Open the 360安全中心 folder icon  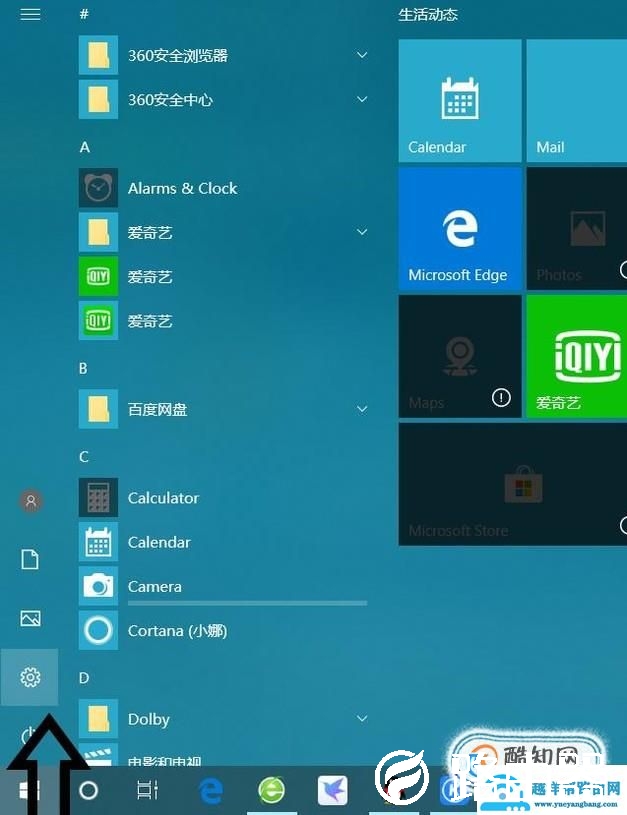pos(98,99)
